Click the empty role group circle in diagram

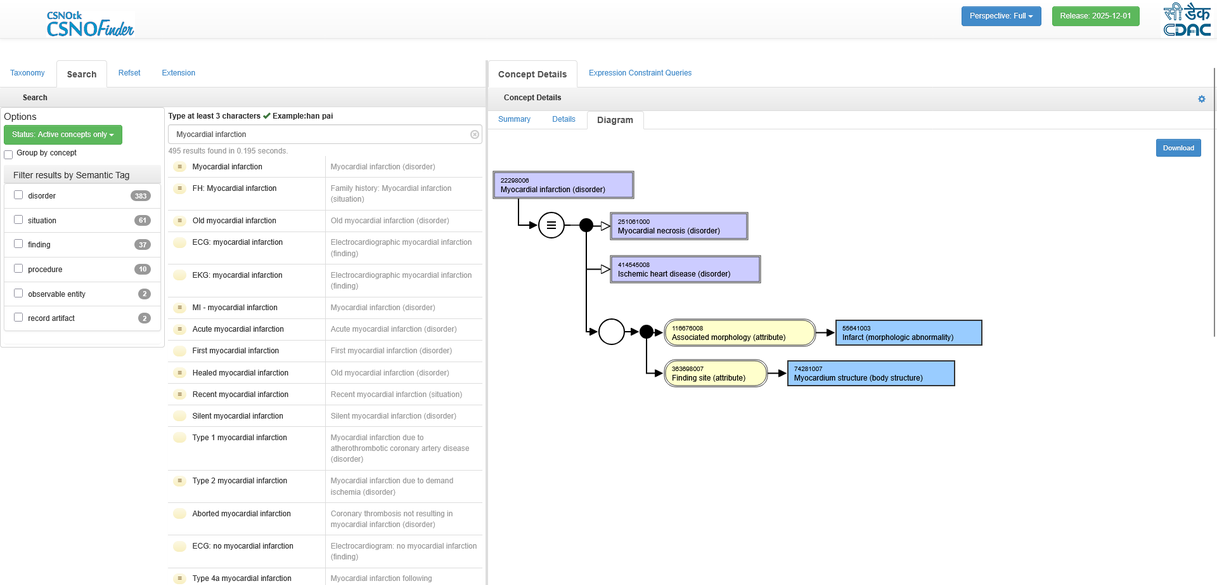[x=611, y=332]
